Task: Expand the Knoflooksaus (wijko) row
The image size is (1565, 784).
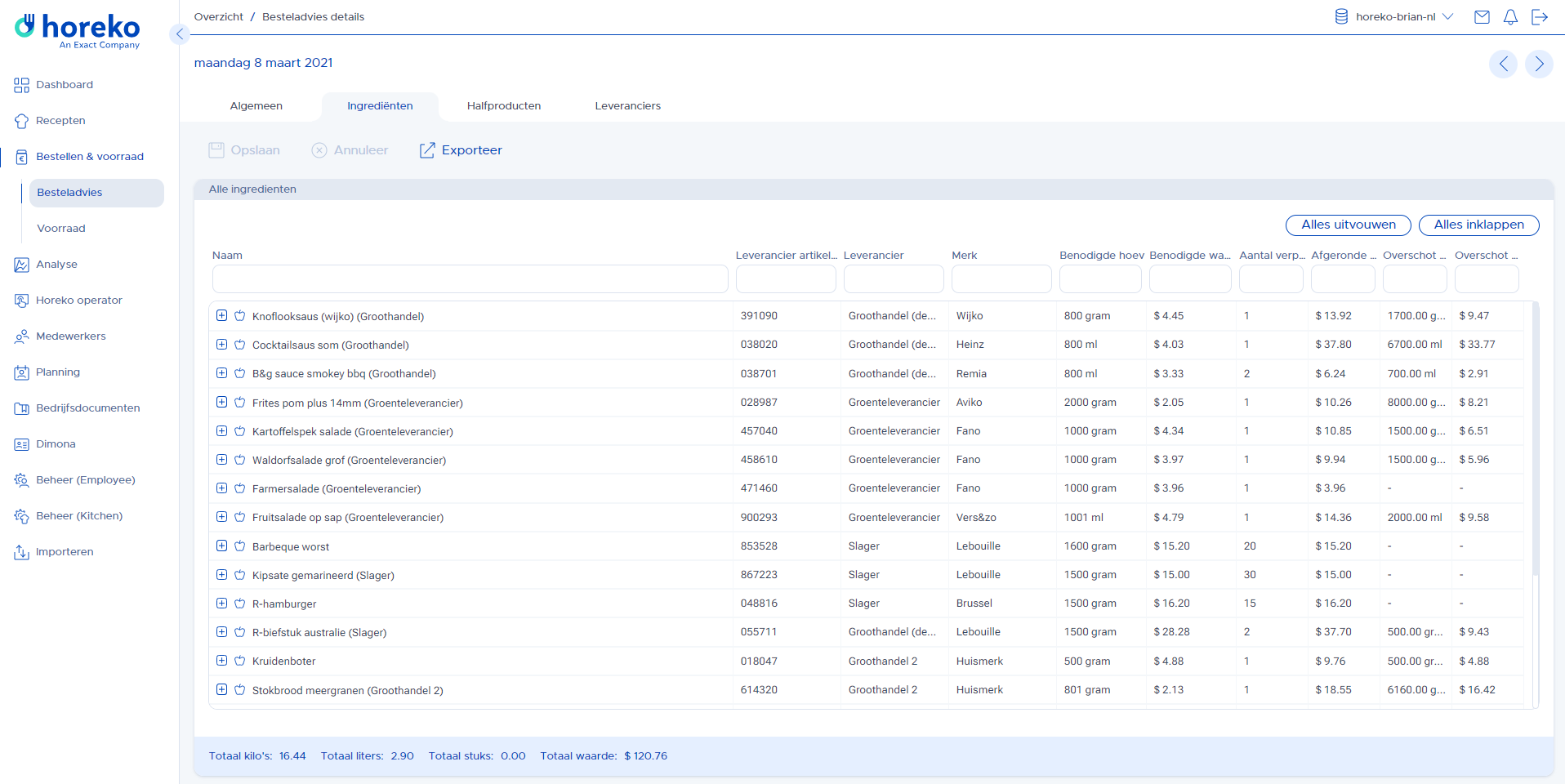Action: coord(221,316)
